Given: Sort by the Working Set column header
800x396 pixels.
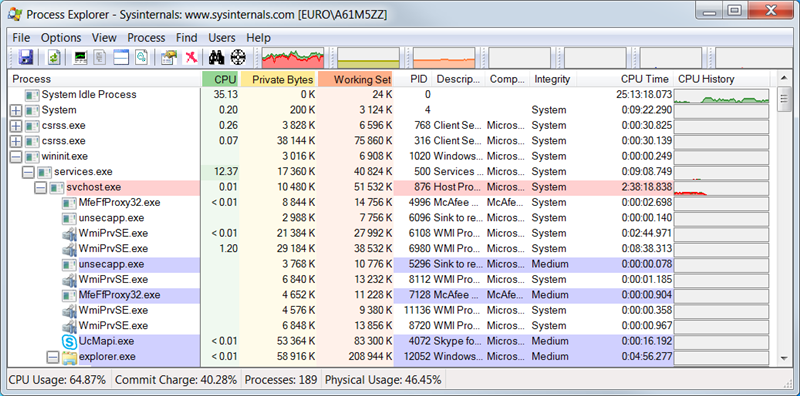Looking at the screenshot, I should pos(356,79).
